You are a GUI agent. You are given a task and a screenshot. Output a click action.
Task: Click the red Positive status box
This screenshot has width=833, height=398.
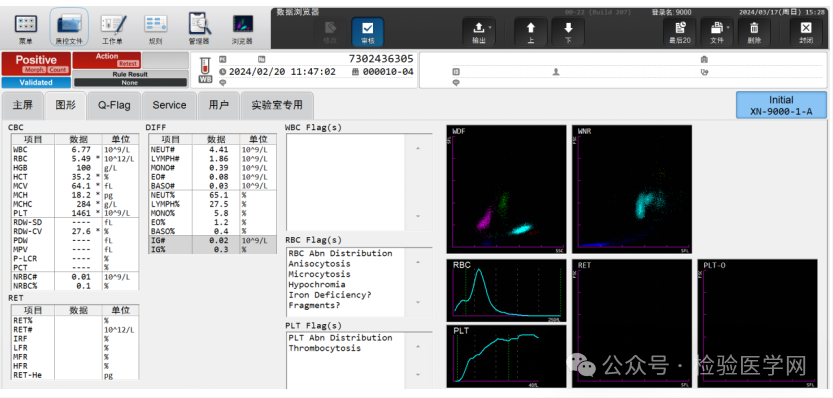click(x=36, y=64)
